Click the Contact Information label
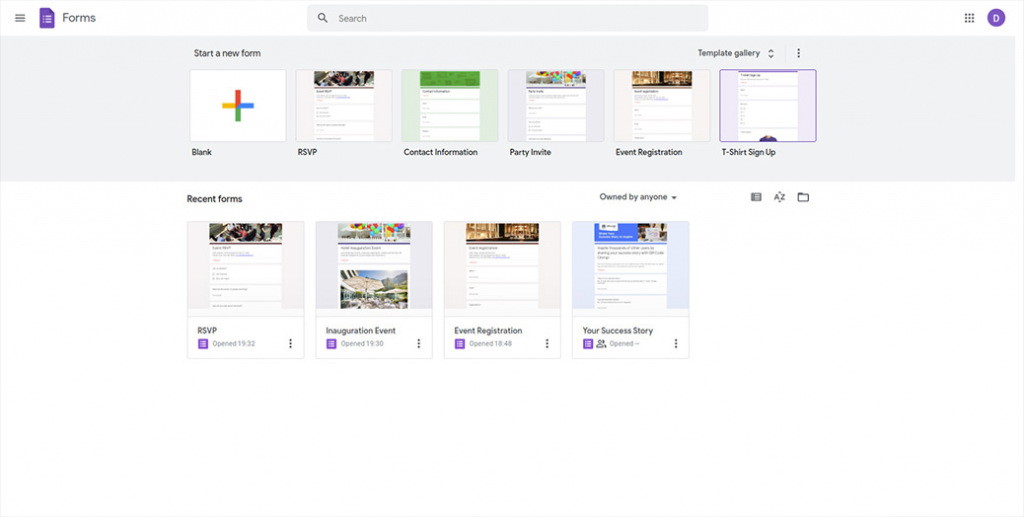Viewport: 1024px width, 517px height. pos(440,152)
